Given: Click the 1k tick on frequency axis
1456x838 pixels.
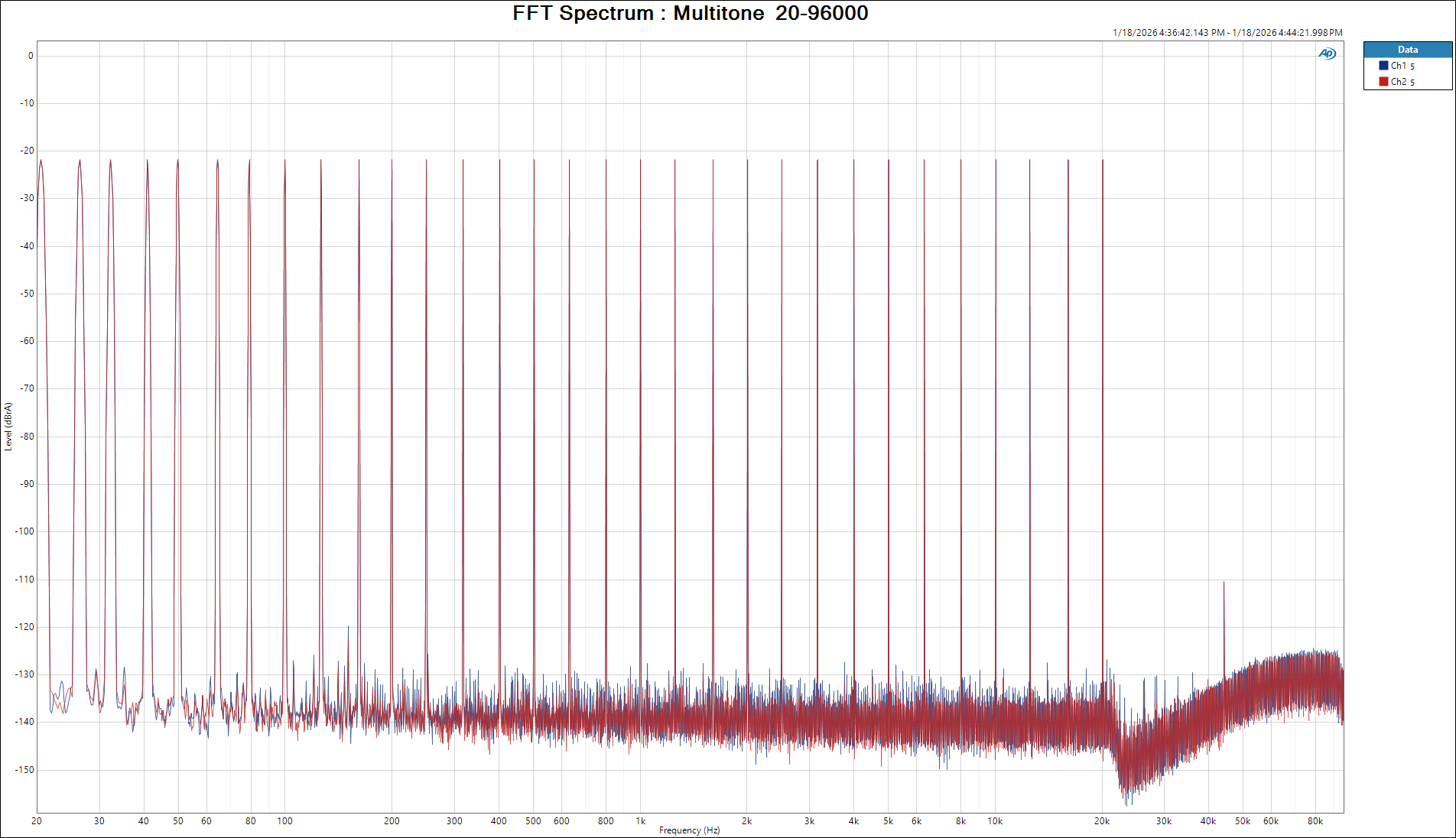Looking at the screenshot, I should (x=641, y=821).
